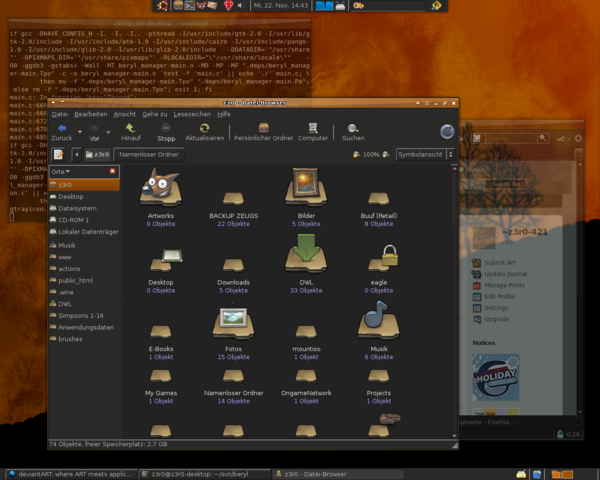Click Namenloser Ordner path bar button
600x480 pixels.
point(149,154)
